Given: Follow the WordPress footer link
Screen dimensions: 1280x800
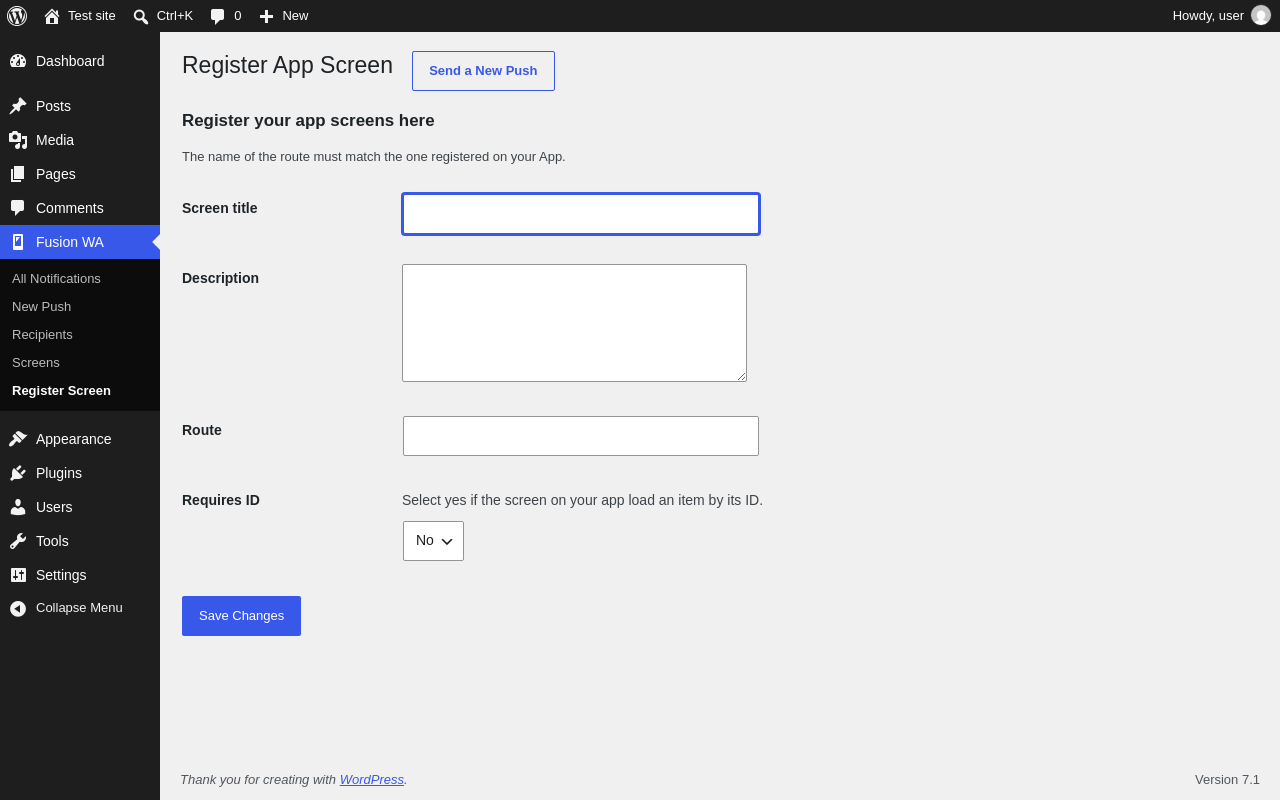Looking at the screenshot, I should click(372, 780).
